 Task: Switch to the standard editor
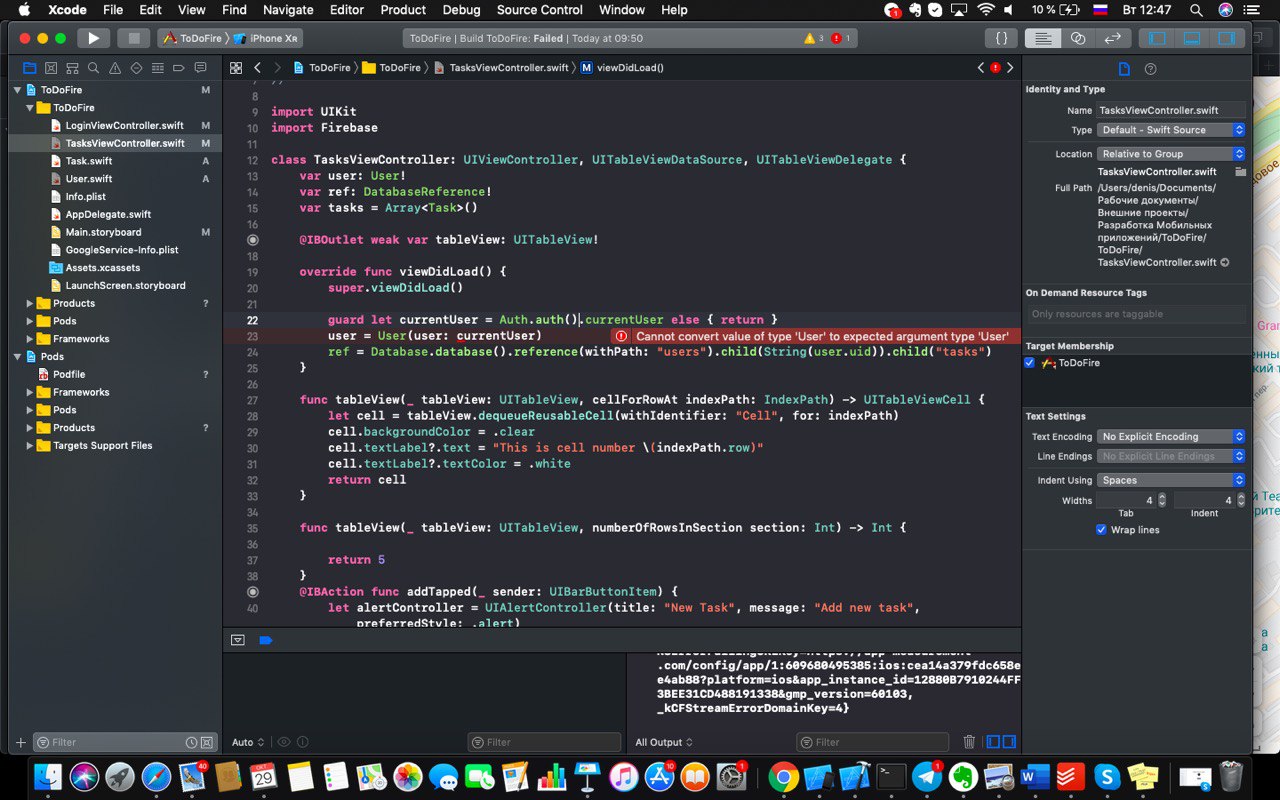(1042, 38)
